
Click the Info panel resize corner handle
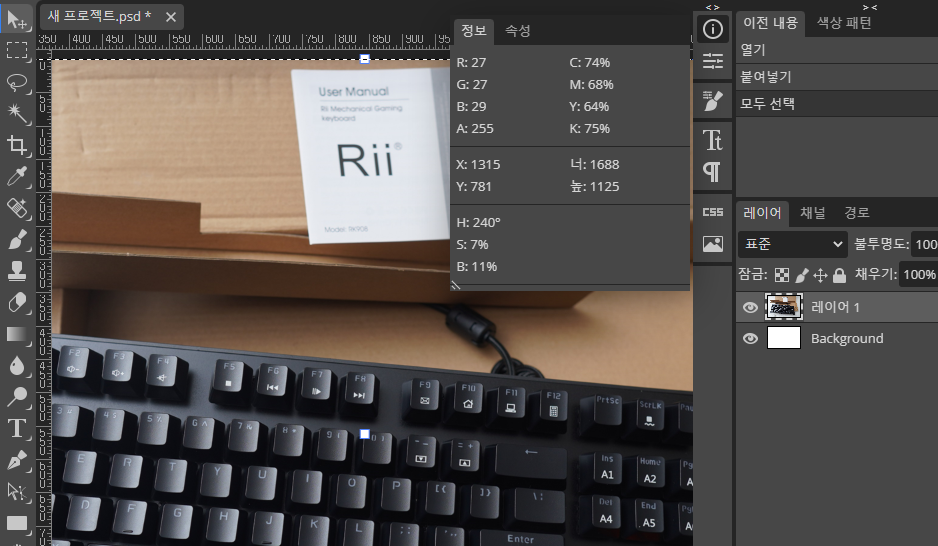click(456, 285)
